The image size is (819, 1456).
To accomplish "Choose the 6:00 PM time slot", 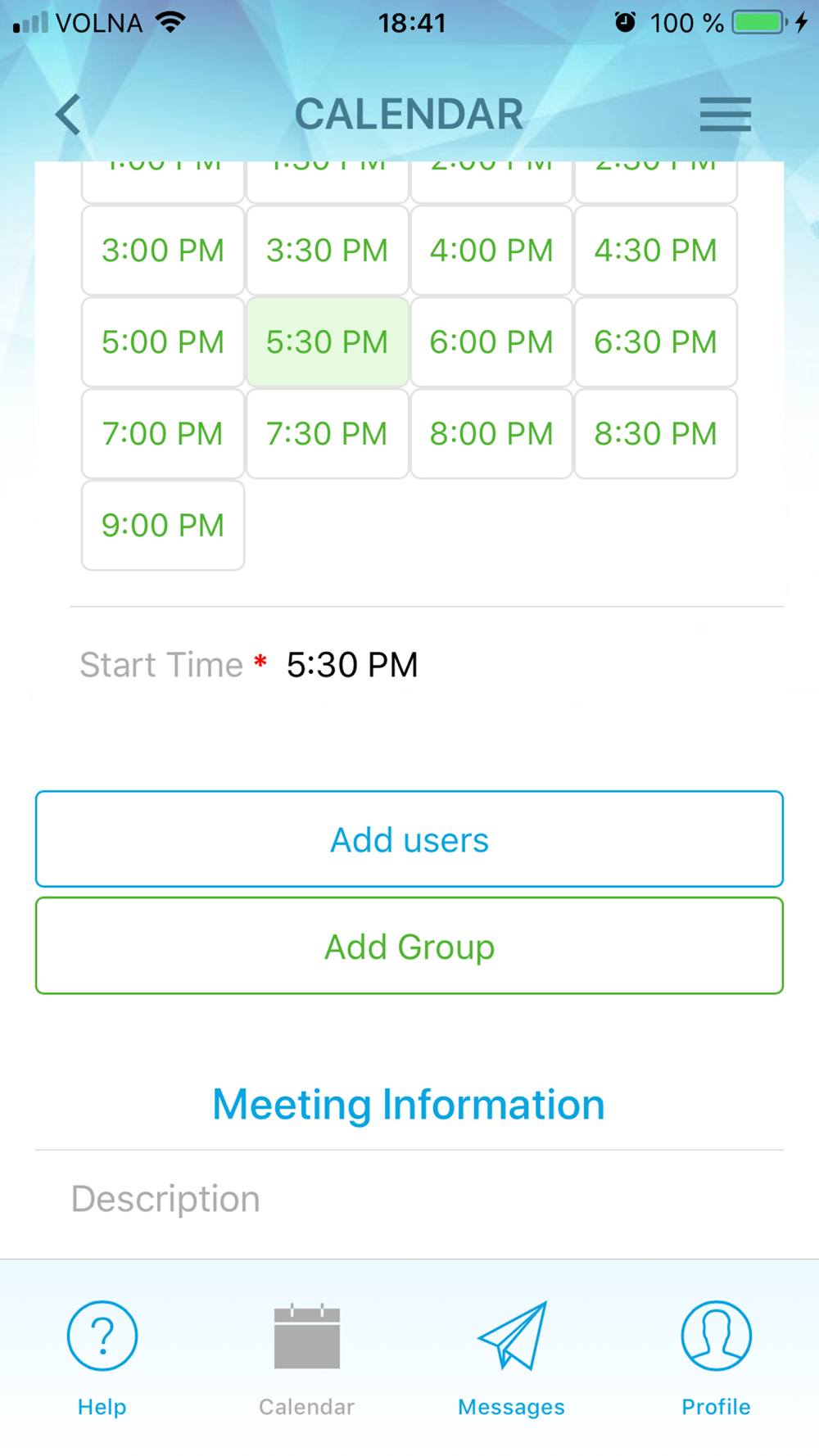I will coord(491,341).
